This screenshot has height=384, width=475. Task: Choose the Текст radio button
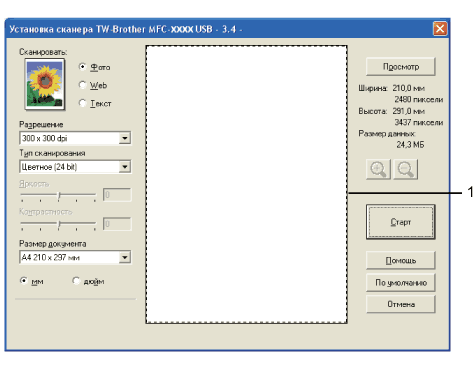tap(83, 103)
